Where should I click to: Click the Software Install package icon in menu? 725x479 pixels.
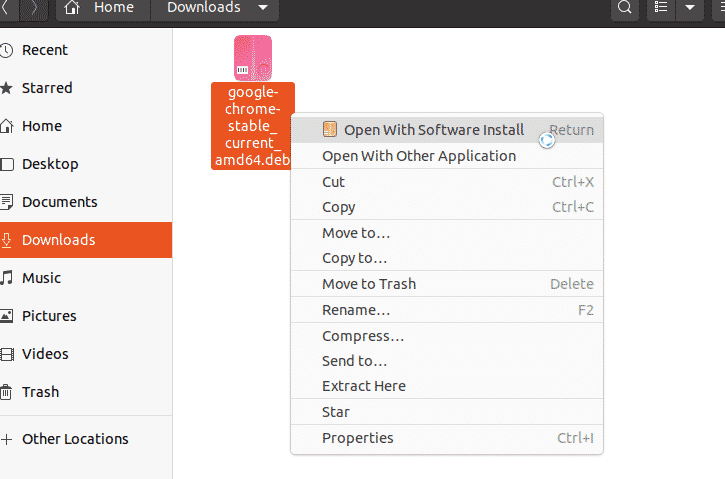point(330,129)
